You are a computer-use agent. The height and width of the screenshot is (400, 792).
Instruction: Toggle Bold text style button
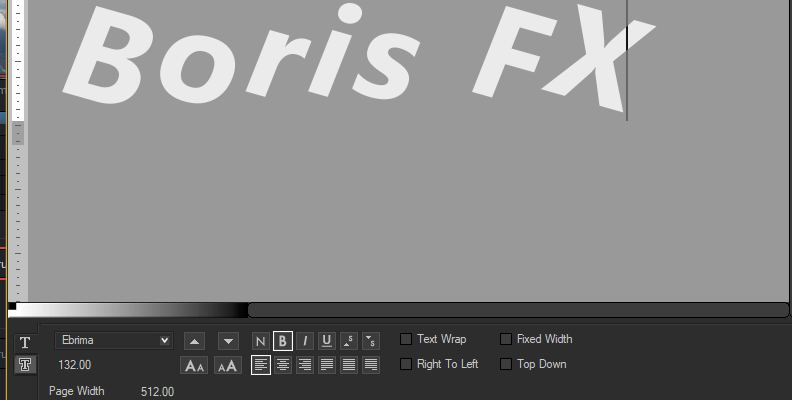tap(283, 341)
